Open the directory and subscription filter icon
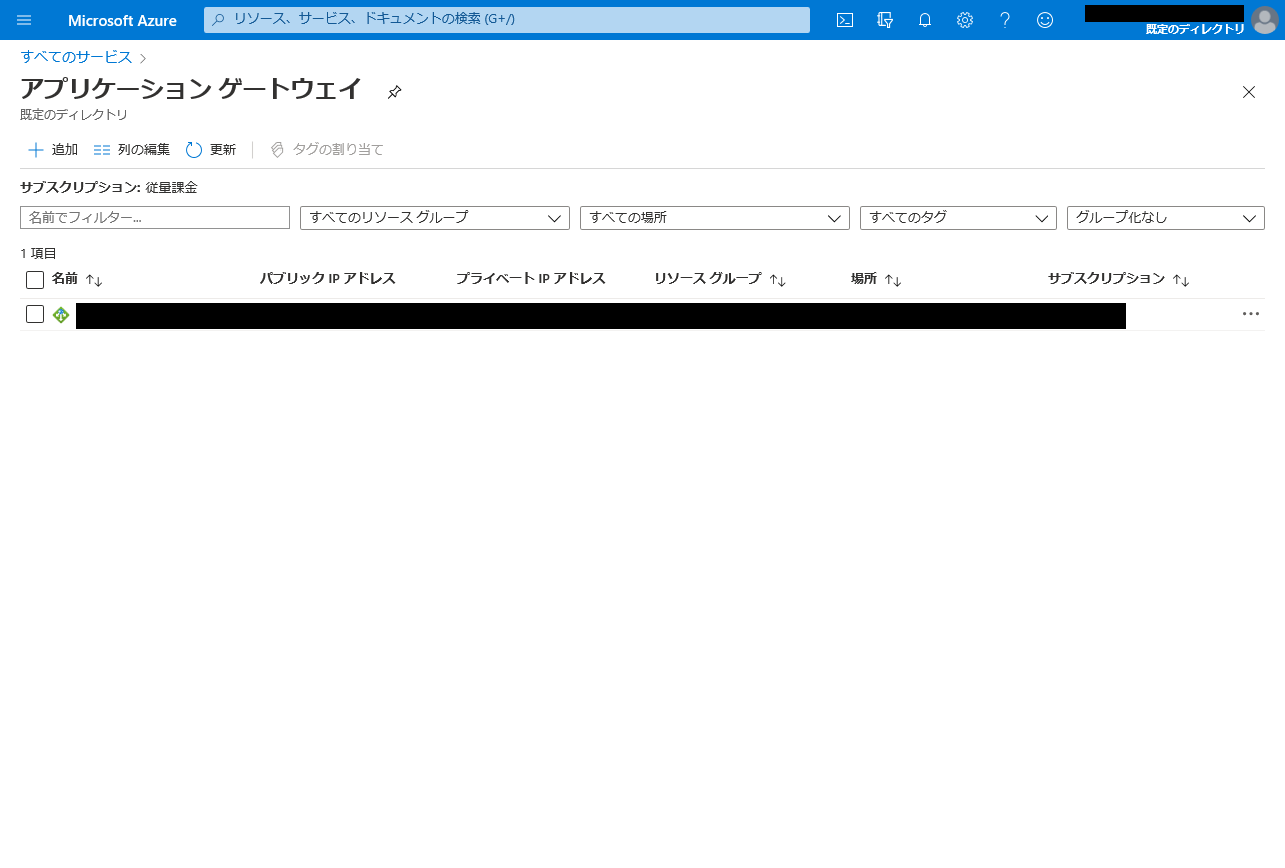Viewport: 1285px width, 868px height. point(885,20)
